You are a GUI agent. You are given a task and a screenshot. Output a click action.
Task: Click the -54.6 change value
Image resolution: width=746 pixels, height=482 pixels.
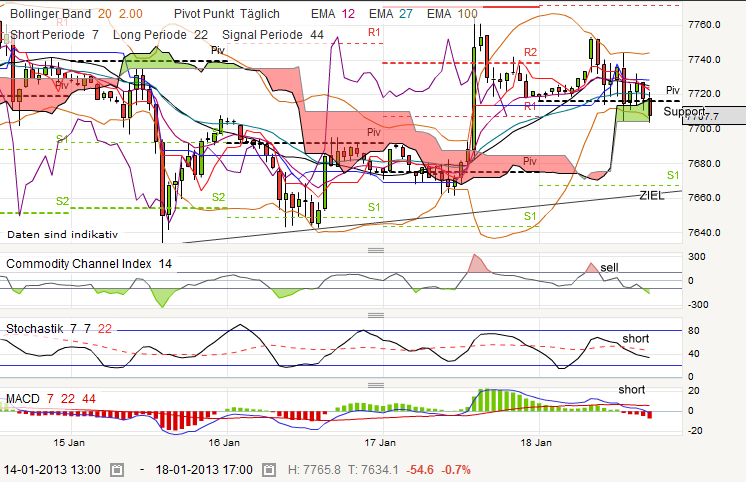point(420,470)
